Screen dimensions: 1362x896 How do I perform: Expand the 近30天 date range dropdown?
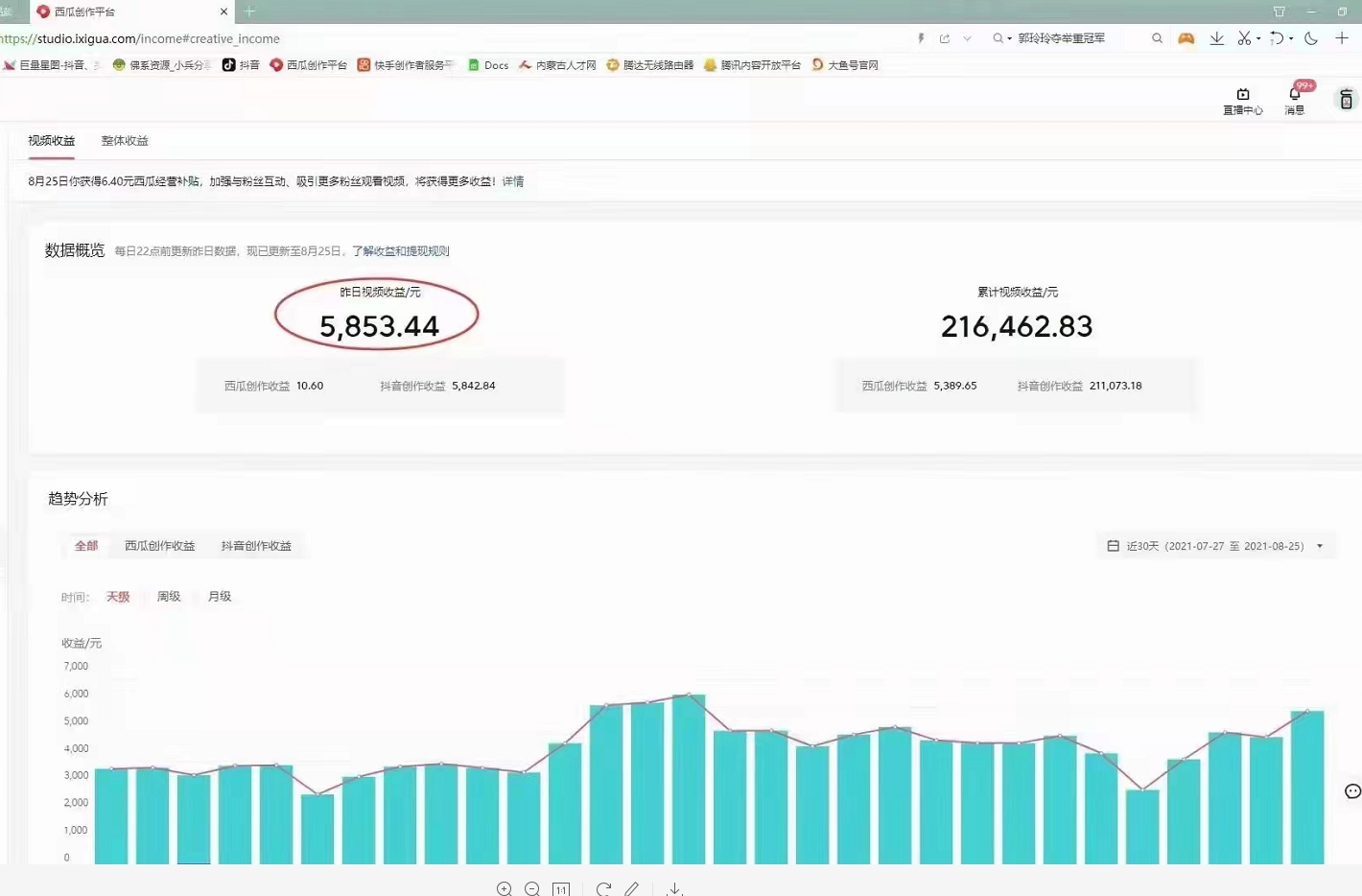tap(1216, 546)
